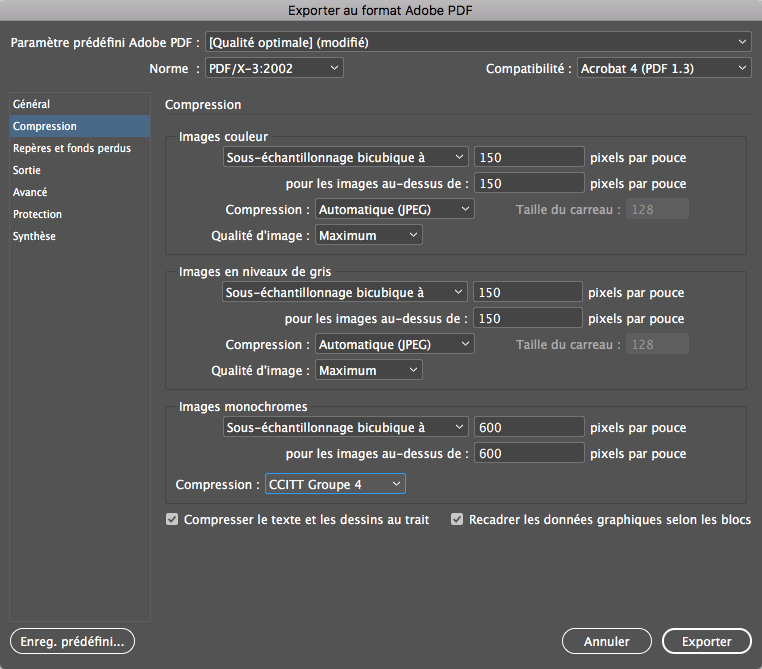Open Images couleur Compression dropdown
Viewport: 762px width, 669px height.
coord(394,209)
